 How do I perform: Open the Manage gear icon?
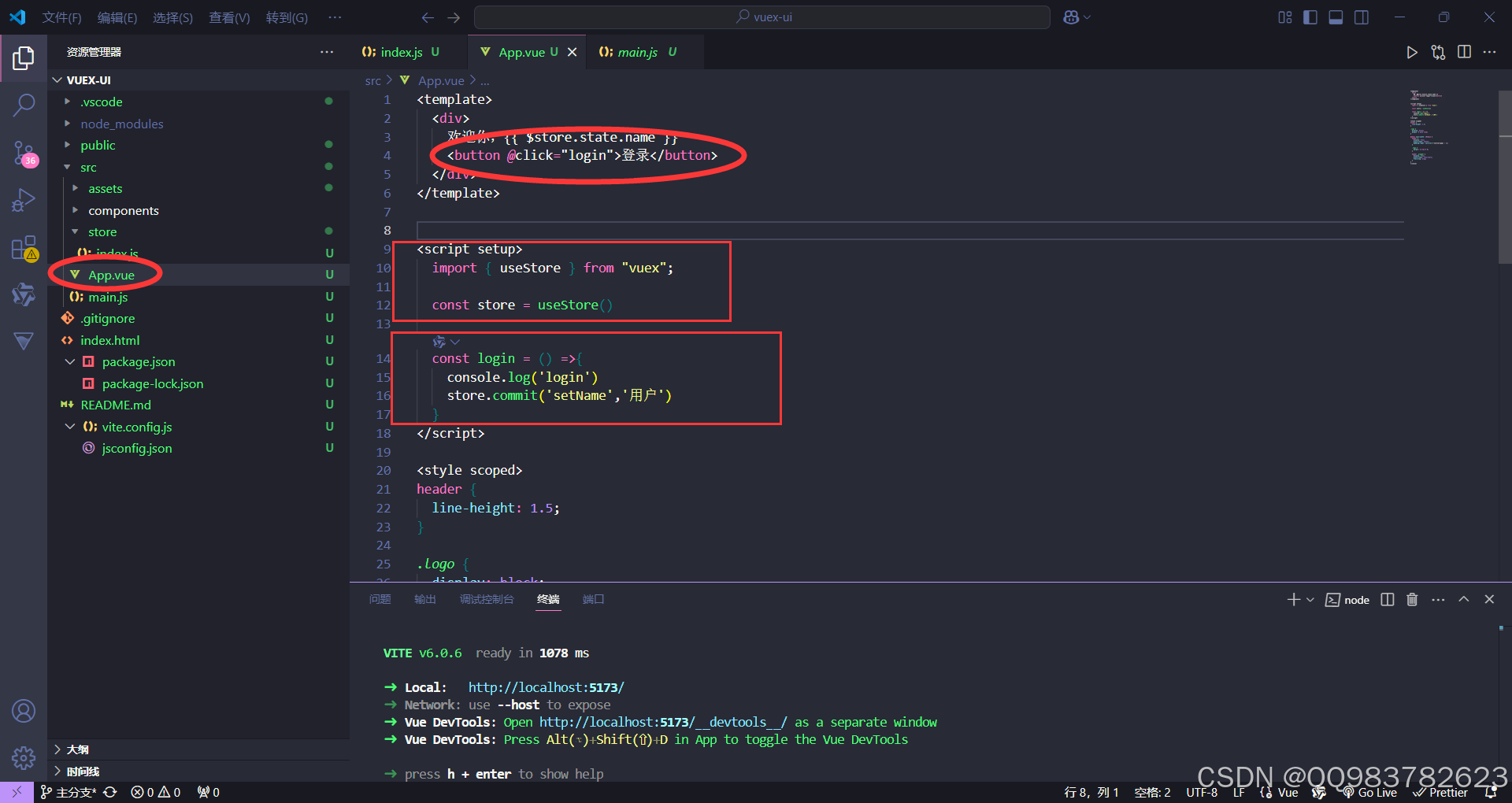click(x=24, y=758)
